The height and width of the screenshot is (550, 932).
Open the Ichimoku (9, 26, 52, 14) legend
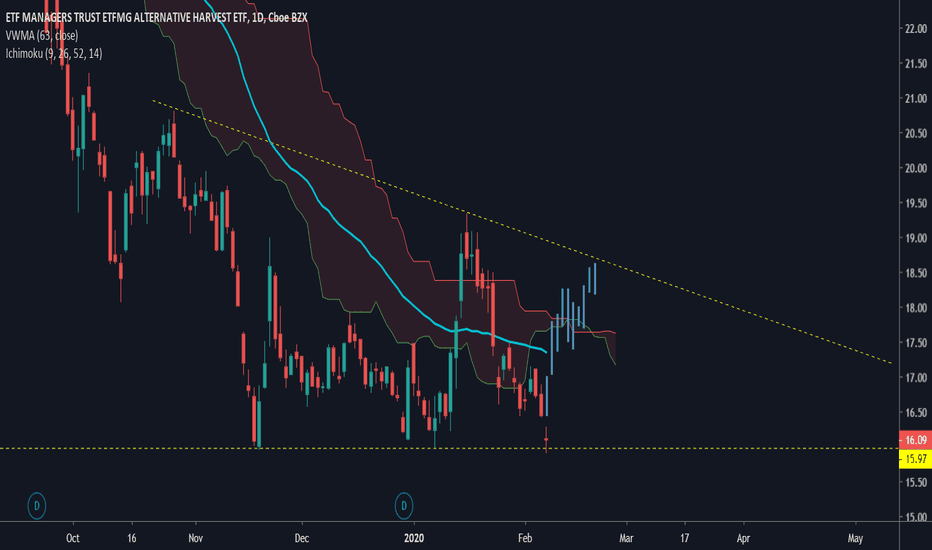pos(53,54)
